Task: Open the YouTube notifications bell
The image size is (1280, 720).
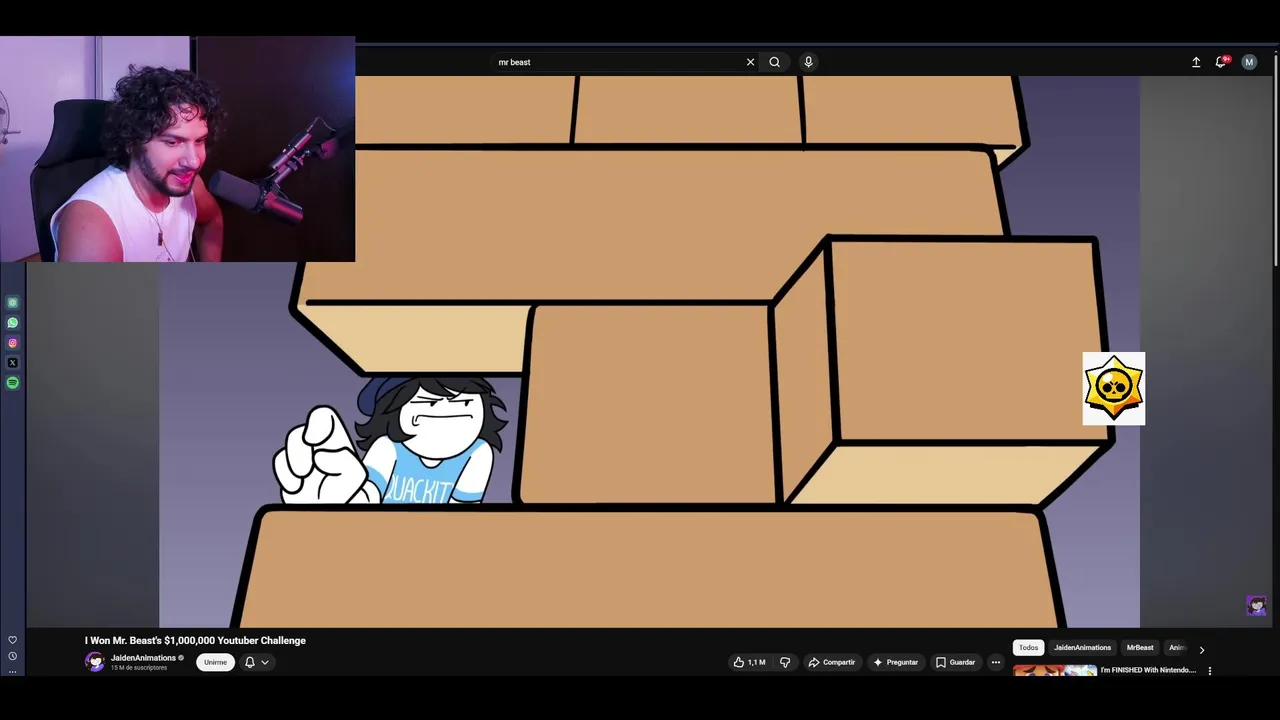Action: coord(1221,62)
